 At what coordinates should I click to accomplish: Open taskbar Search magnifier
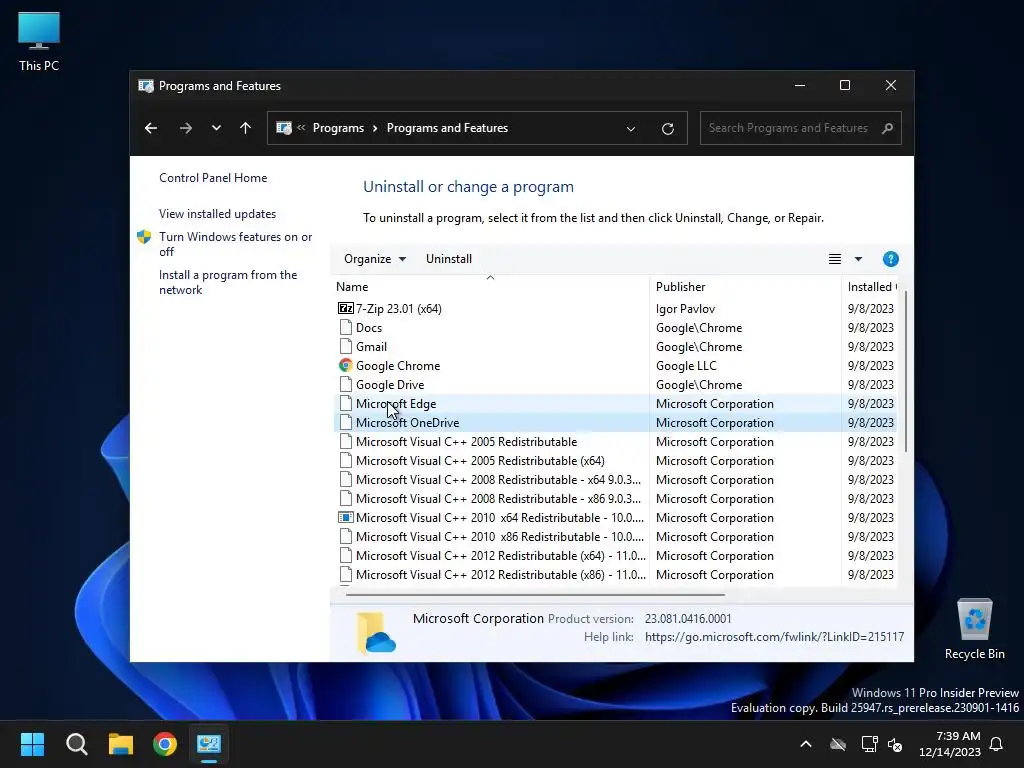(x=76, y=744)
